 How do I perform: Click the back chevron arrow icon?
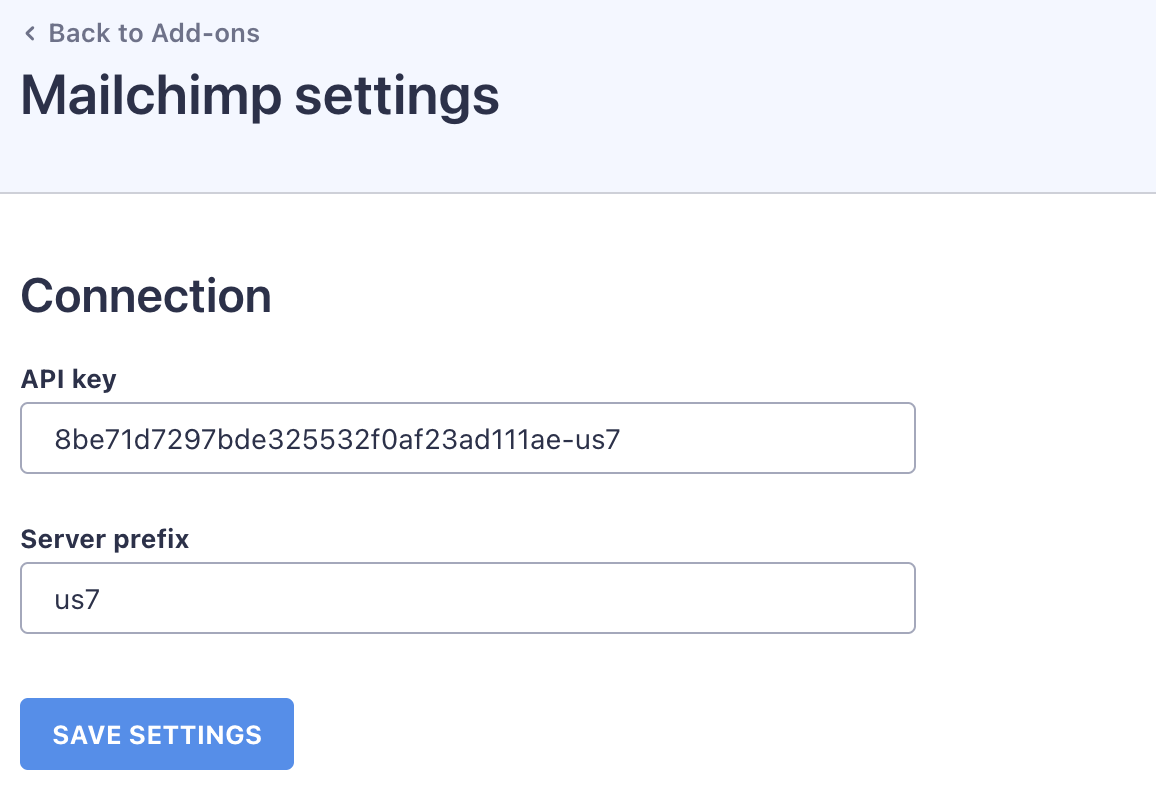click(x=30, y=34)
